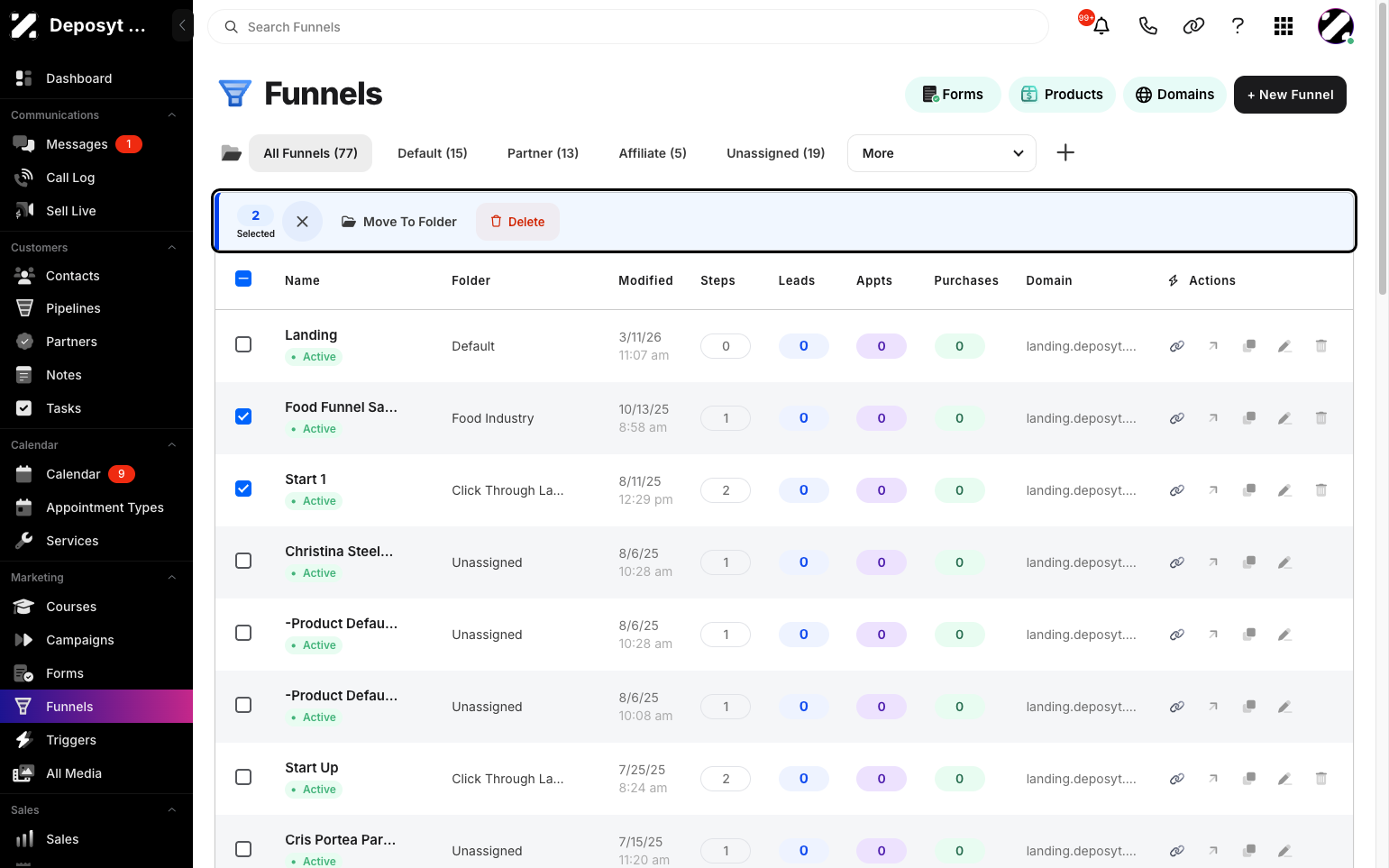Switch to All Funnels (77) tab
This screenshot has height=868, width=1389.
310,153
